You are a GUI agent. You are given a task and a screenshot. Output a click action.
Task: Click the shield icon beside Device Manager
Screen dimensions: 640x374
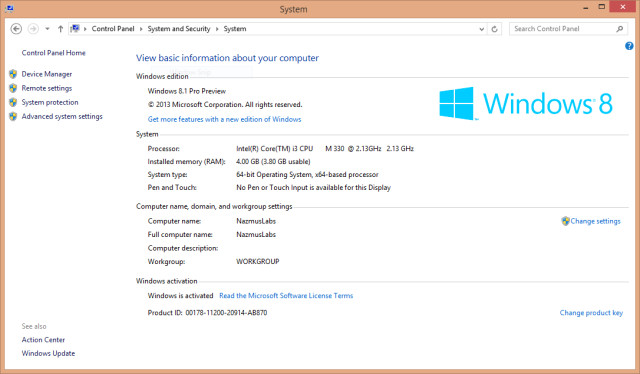(x=13, y=74)
